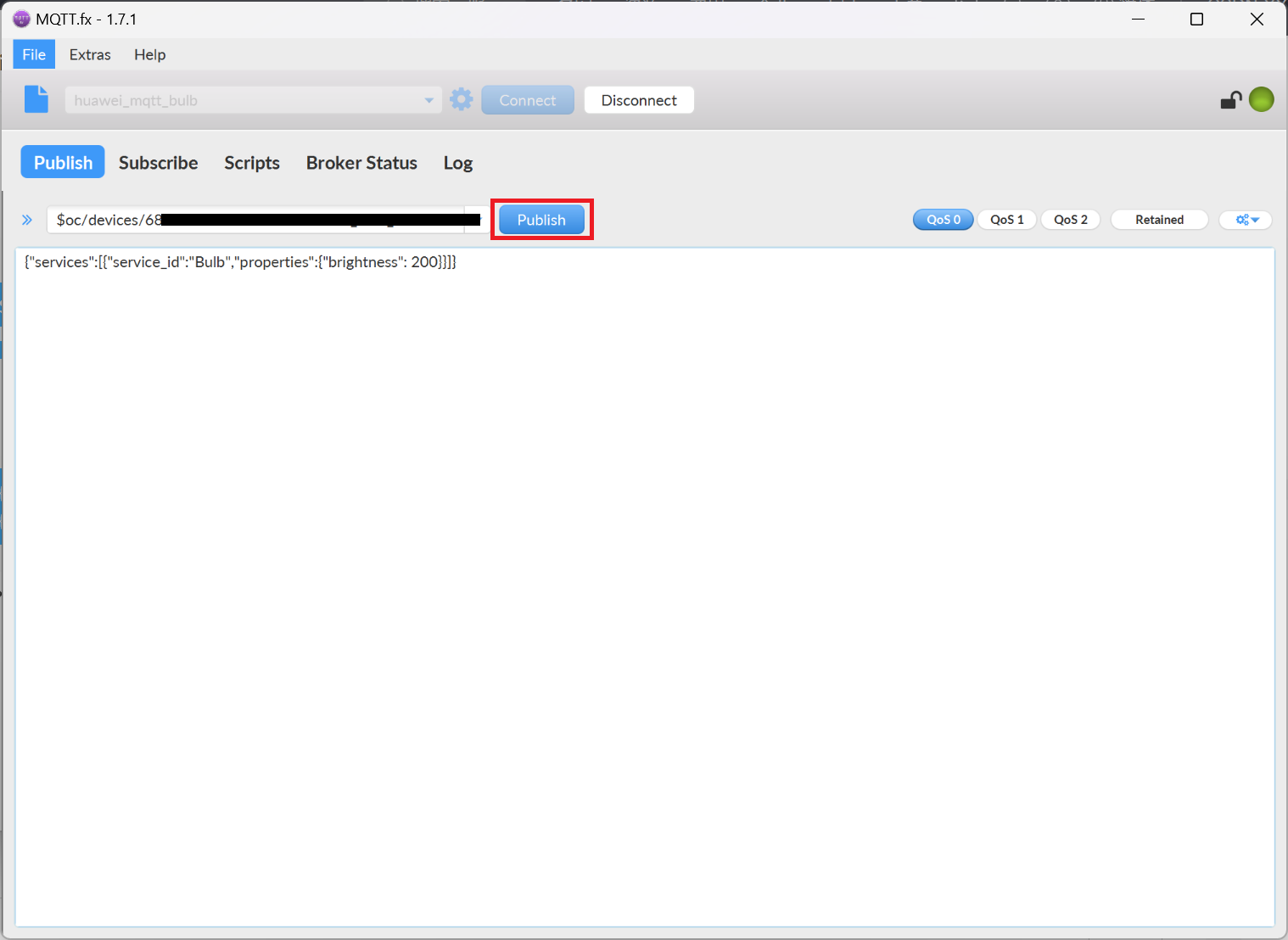Click the MQTT.fx app icon in title bar
Viewport: 1288px width, 940px height.
[x=21, y=19]
